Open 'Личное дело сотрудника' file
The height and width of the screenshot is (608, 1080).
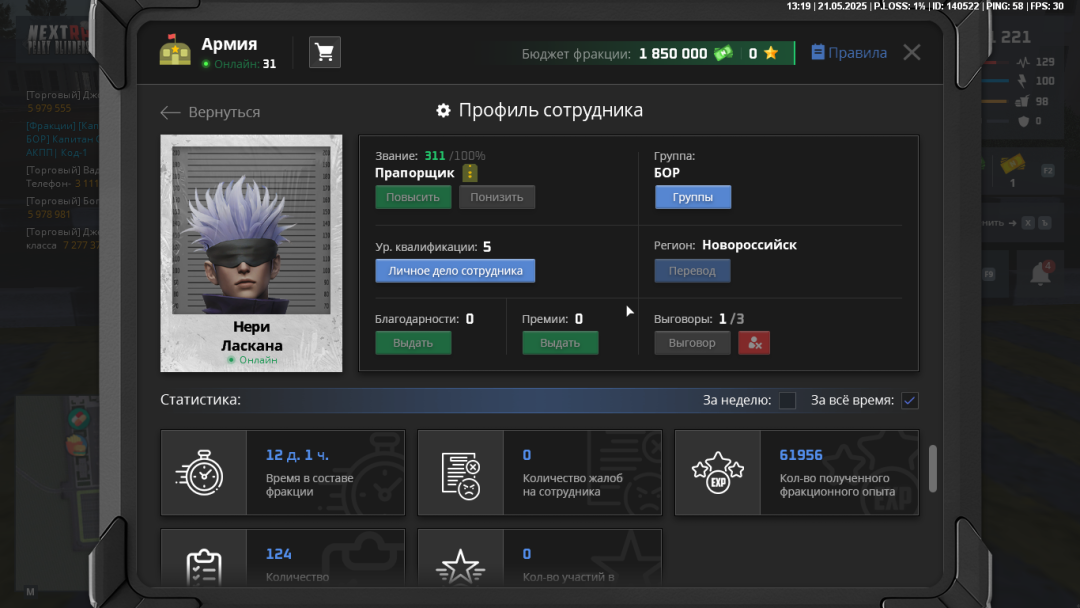[455, 271]
